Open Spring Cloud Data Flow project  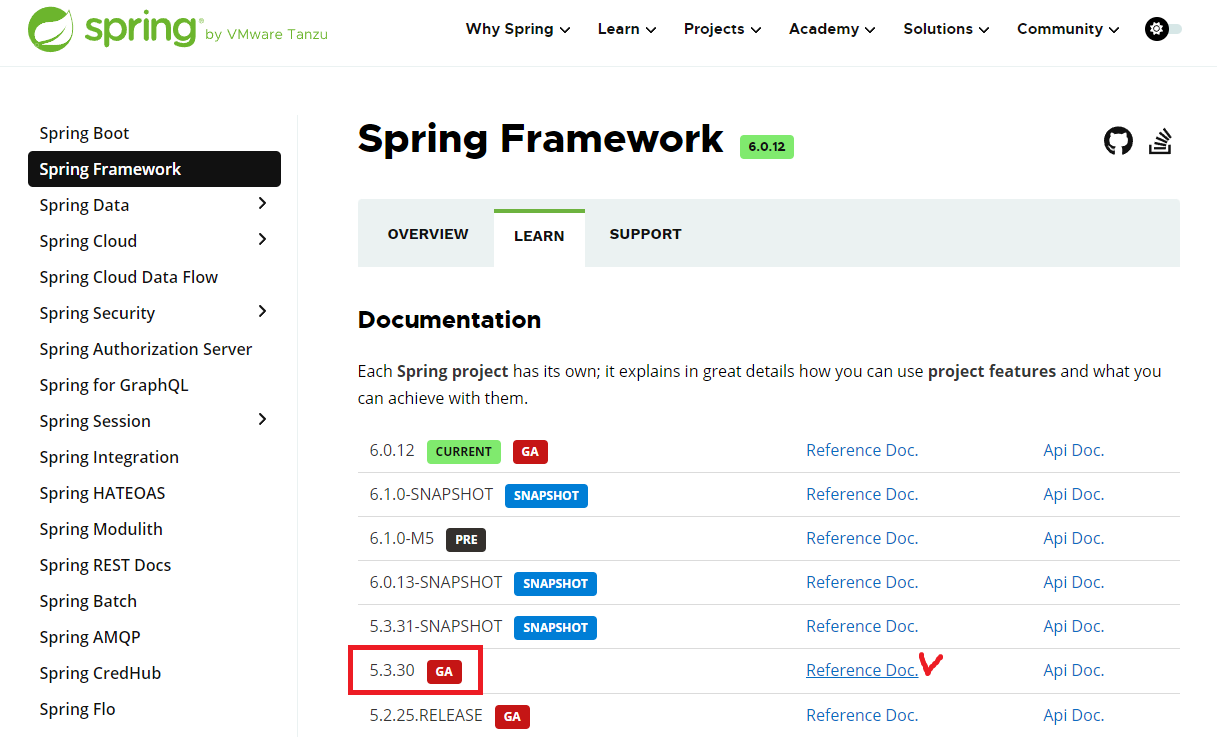(129, 277)
